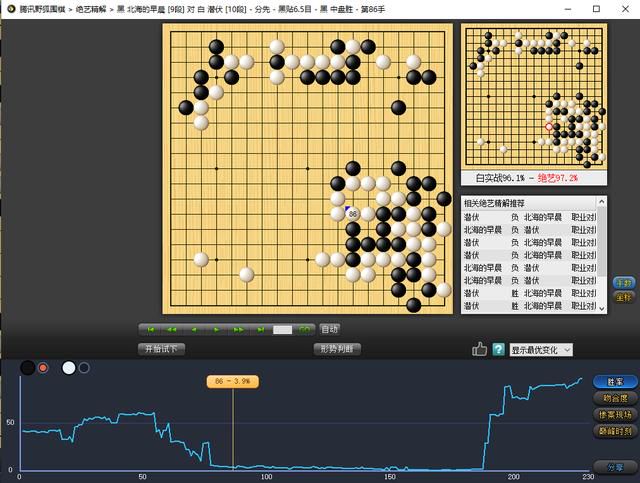The image size is (640, 483).
Task: Click the 白实战96.1% - 绝艺97.2% text
Action: click(x=527, y=178)
